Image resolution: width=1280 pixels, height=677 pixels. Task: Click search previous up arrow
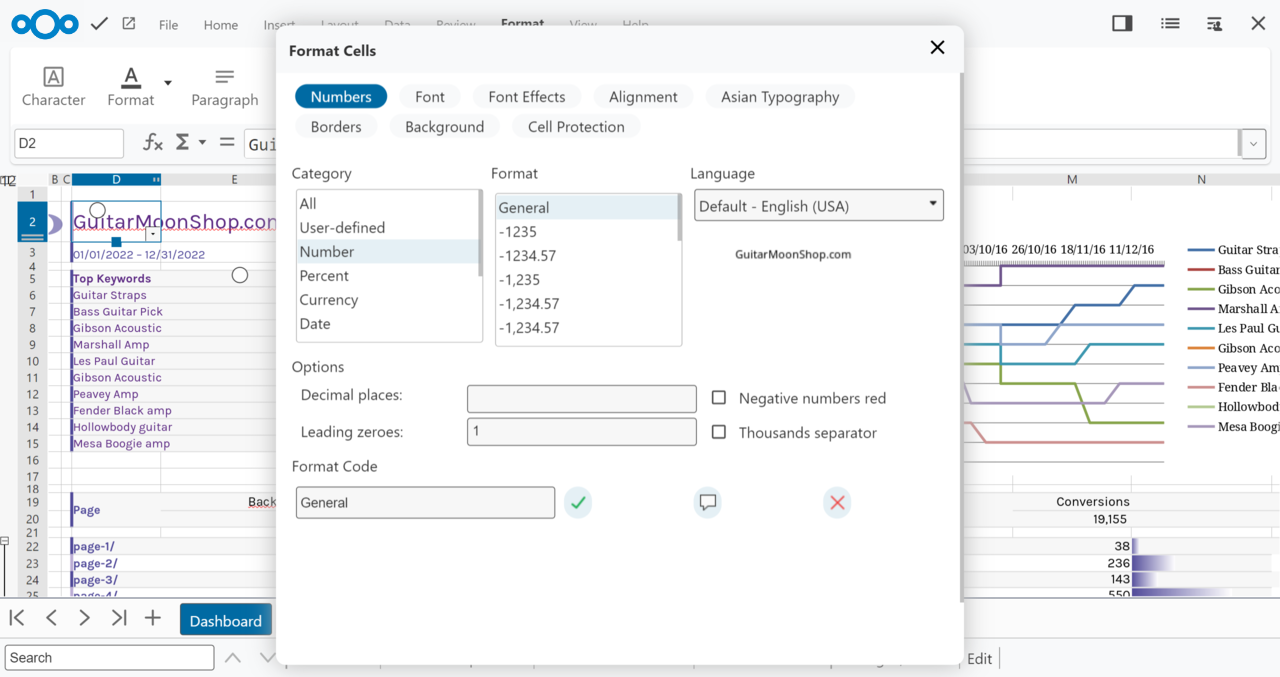tap(233, 657)
